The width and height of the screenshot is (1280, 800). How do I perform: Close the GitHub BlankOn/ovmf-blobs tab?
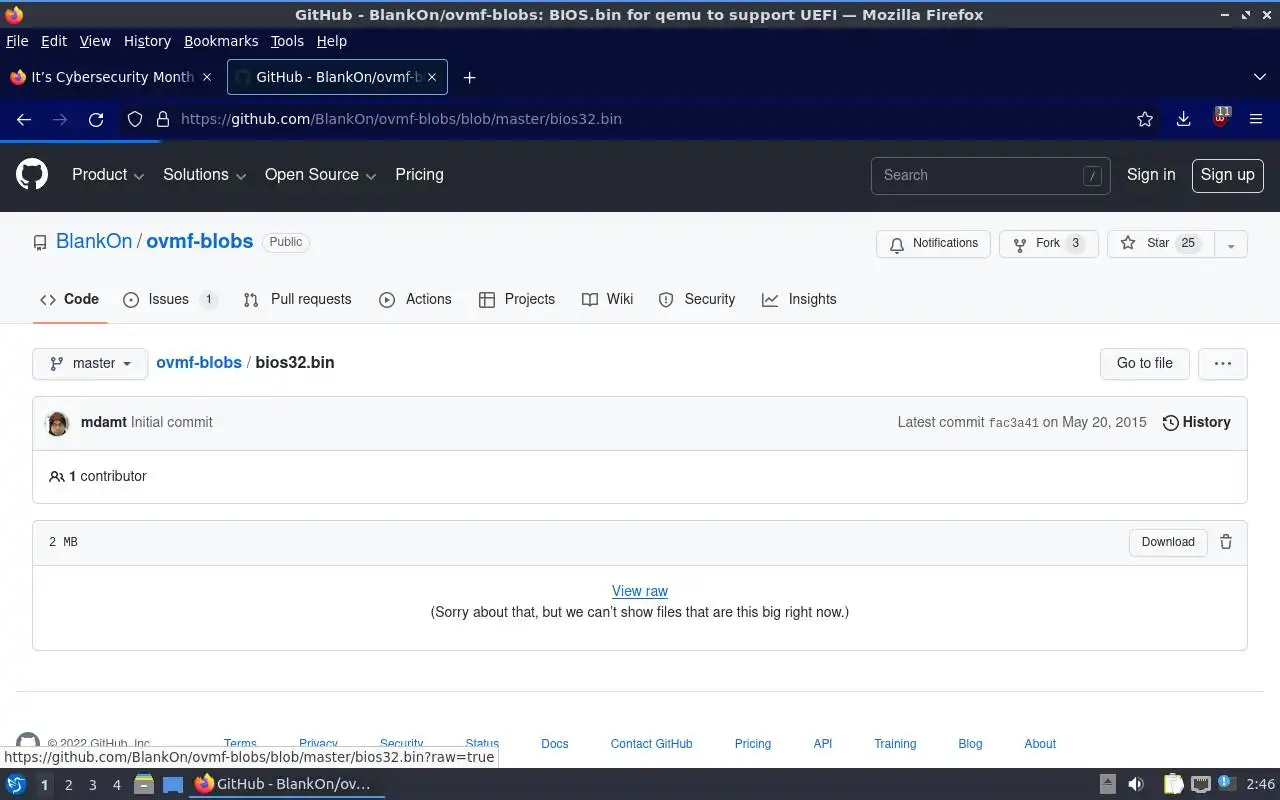click(x=432, y=77)
